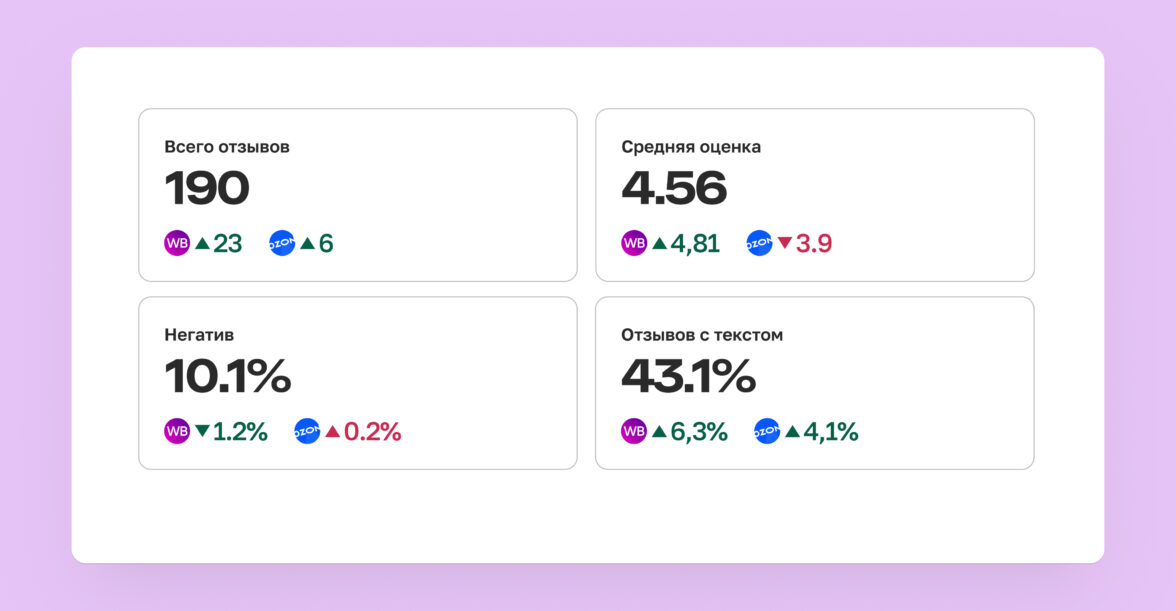Click the WB icon in Средняя оценка card
This screenshot has height=611, width=1176.
pos(634,243)
